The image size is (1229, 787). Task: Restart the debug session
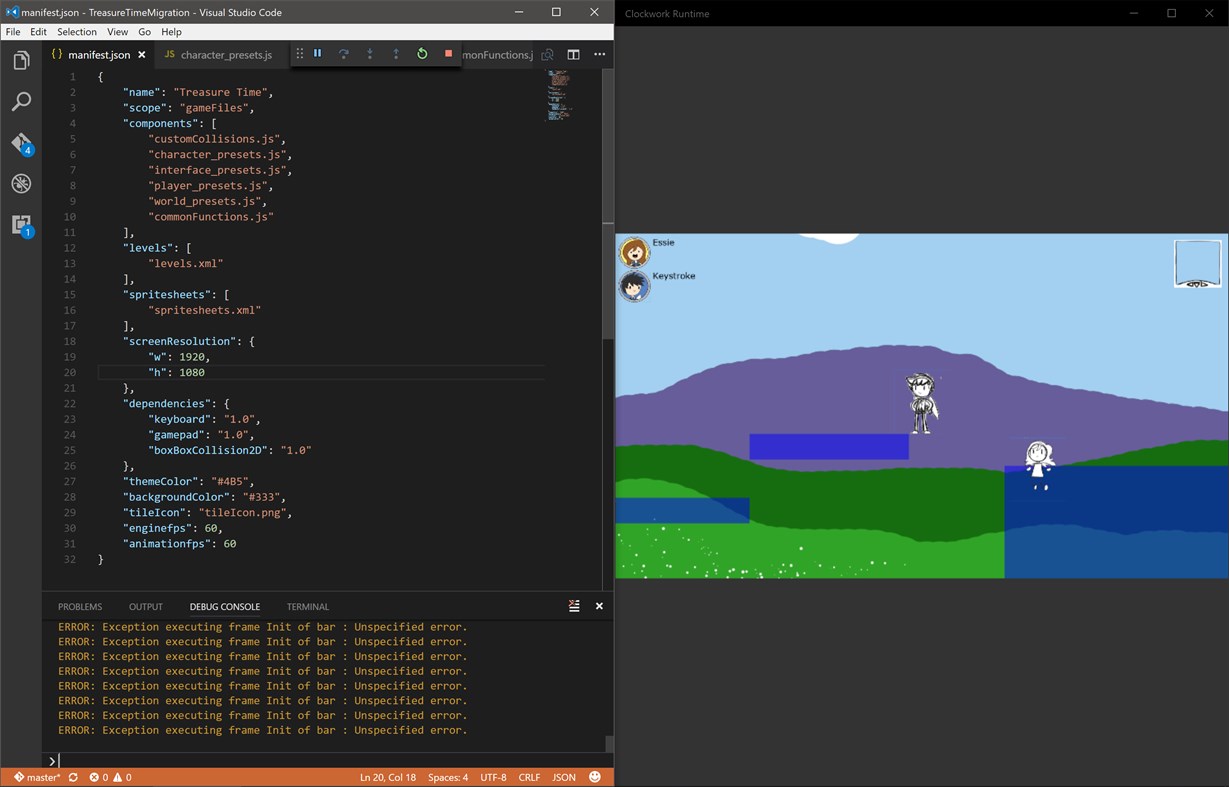[422, 54]
